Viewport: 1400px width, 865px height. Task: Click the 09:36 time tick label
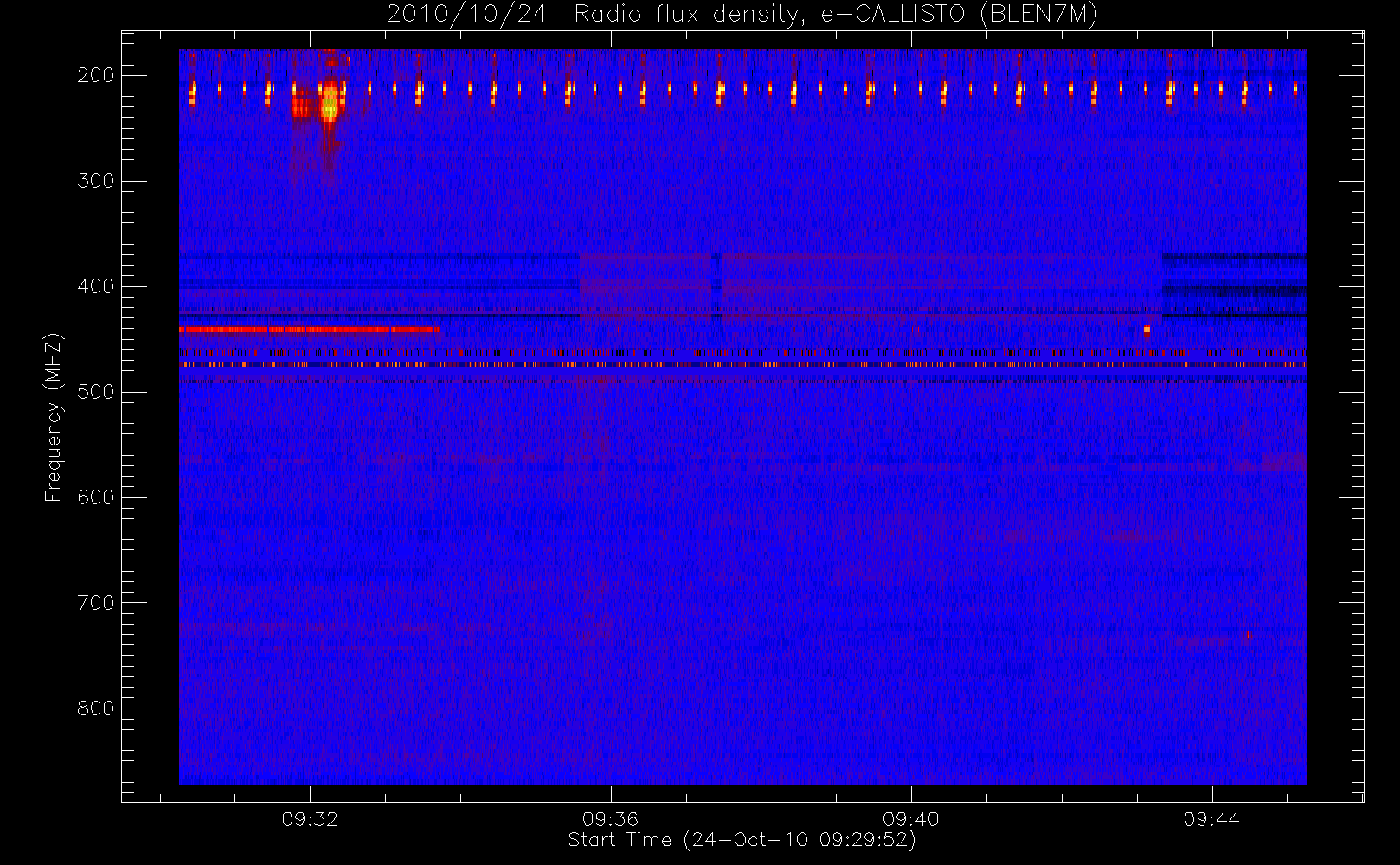click(x=610, y=819)
